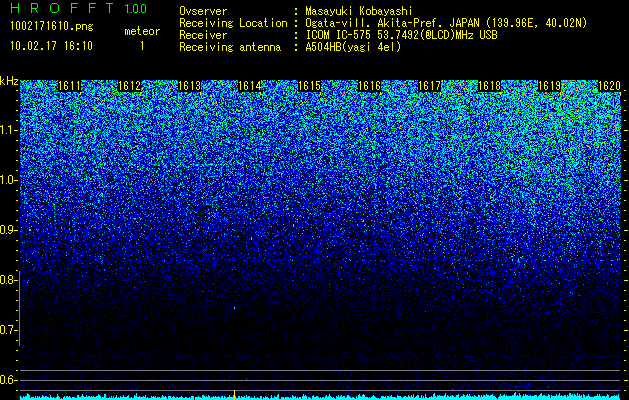Click the 1613 time marker
The width and height of the screenshot is (629, 400).
[189, 86]
